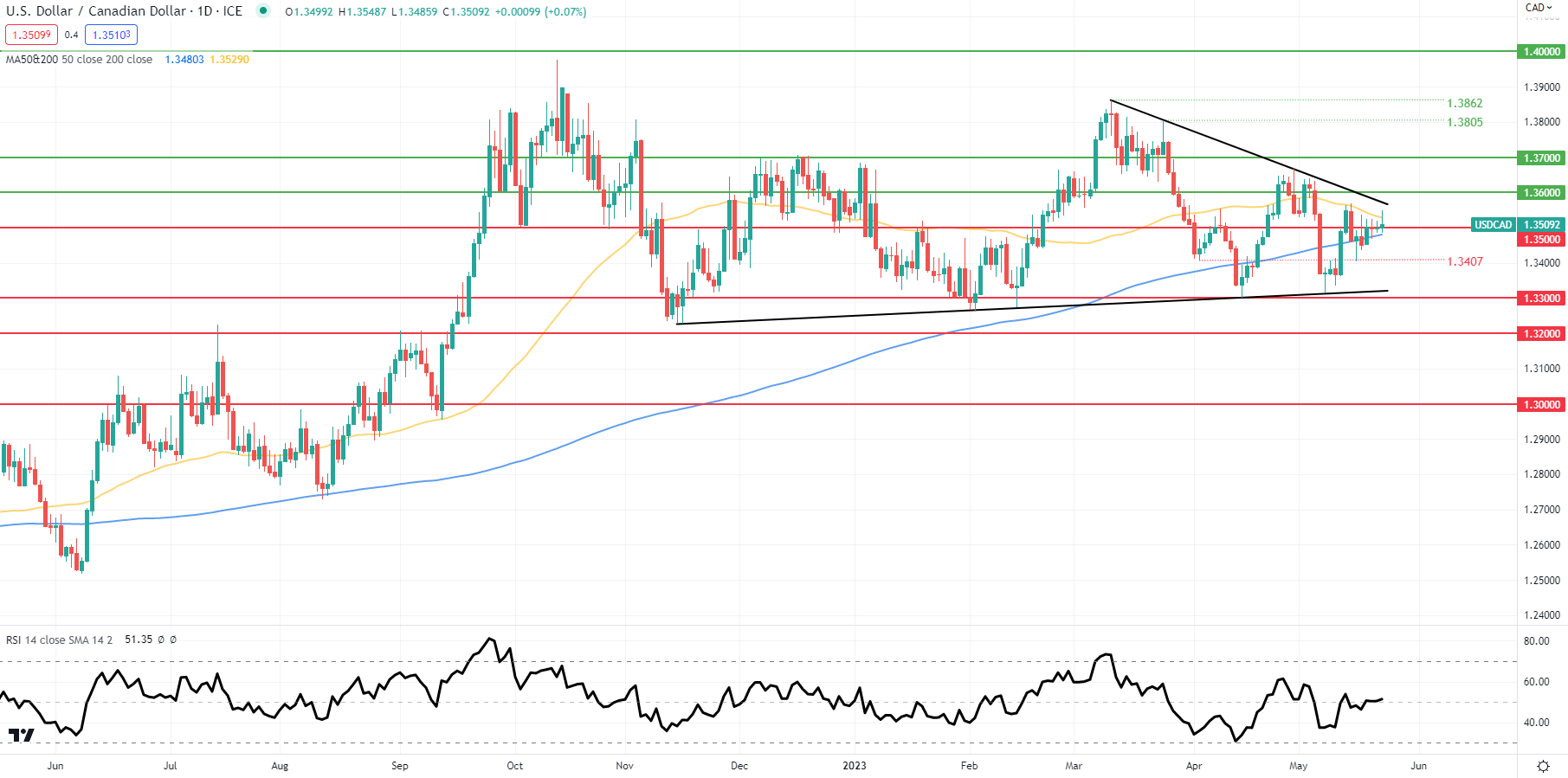Click the 1.25000 price axis label
The width and height of the screenshot is (1568, 778).
coord(1542,581)
